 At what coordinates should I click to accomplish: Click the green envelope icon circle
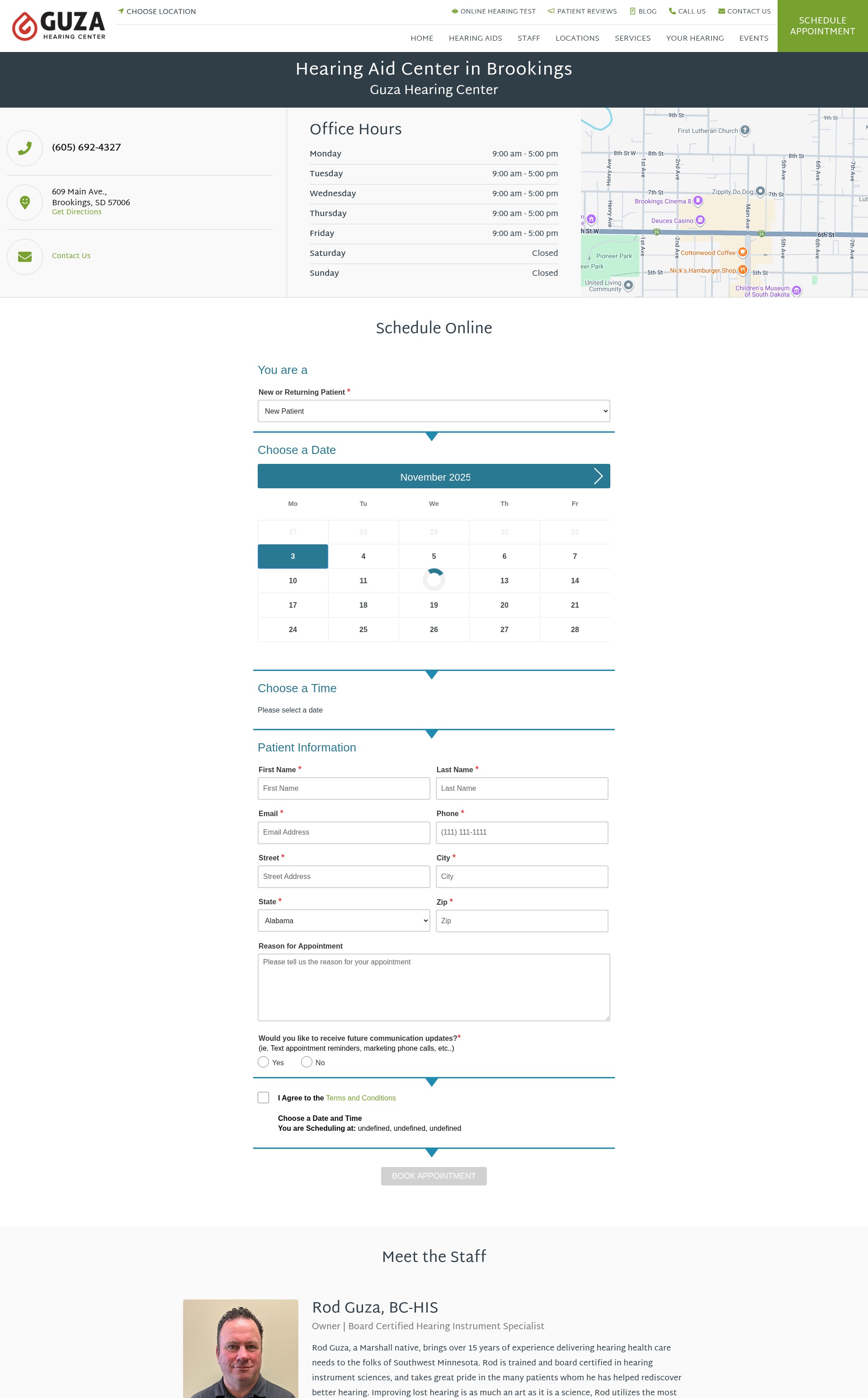click(25, 257)
